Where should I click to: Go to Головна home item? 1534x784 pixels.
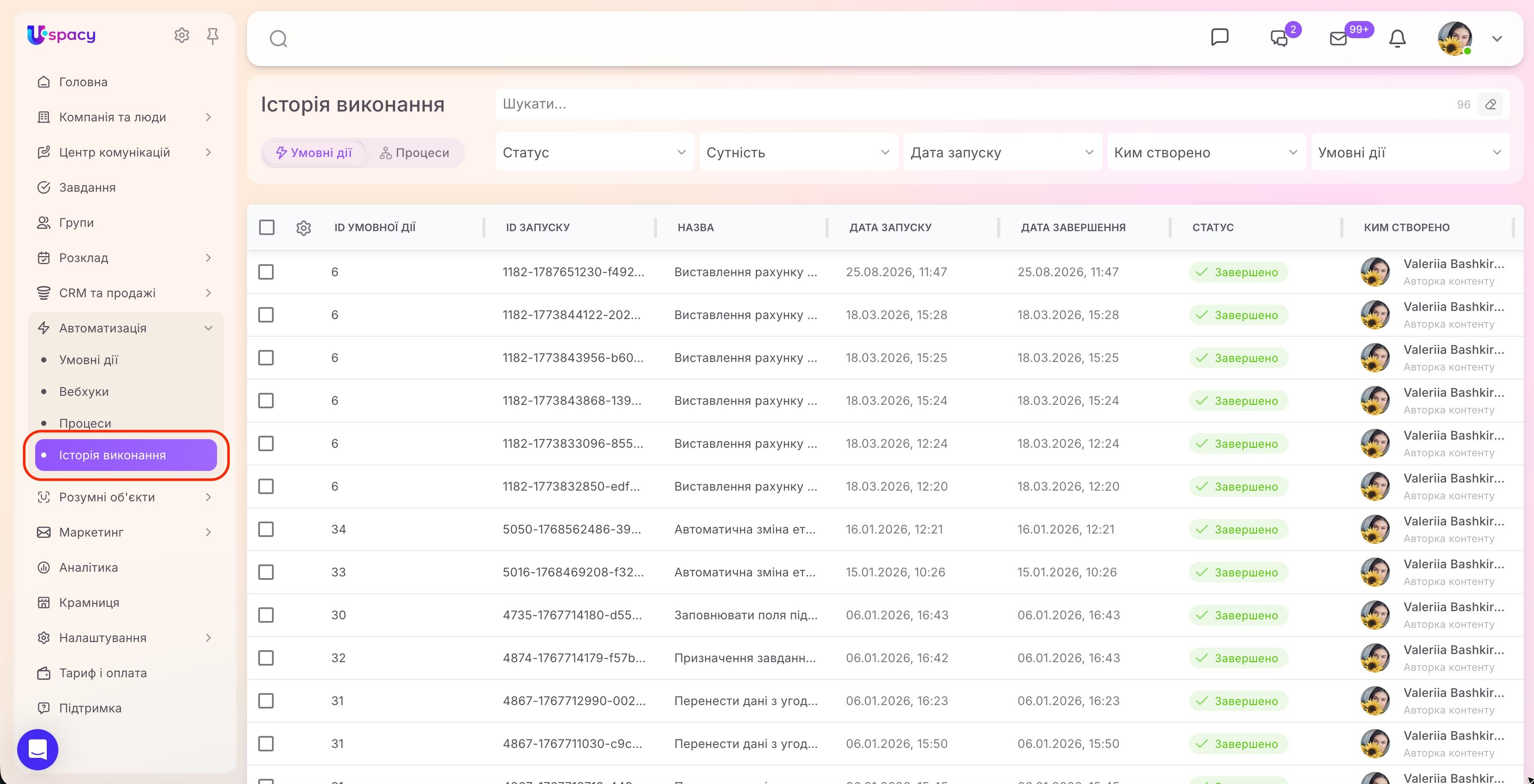(x=126, y=82)
